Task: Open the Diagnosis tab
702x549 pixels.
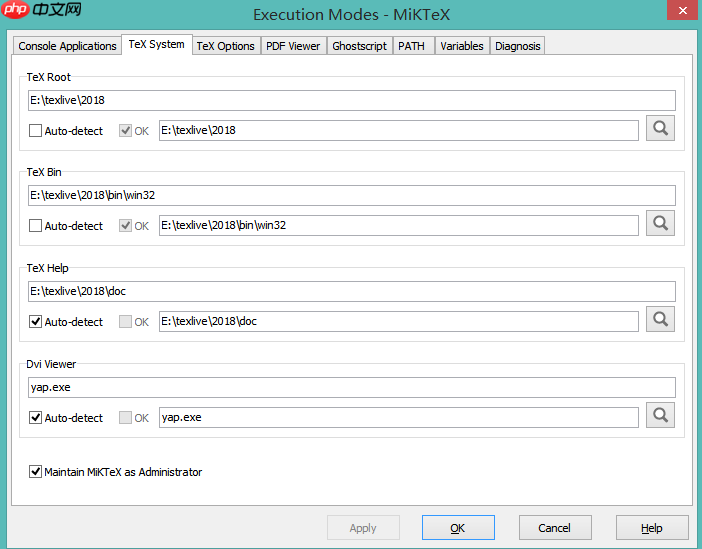Action: (518, 46)
